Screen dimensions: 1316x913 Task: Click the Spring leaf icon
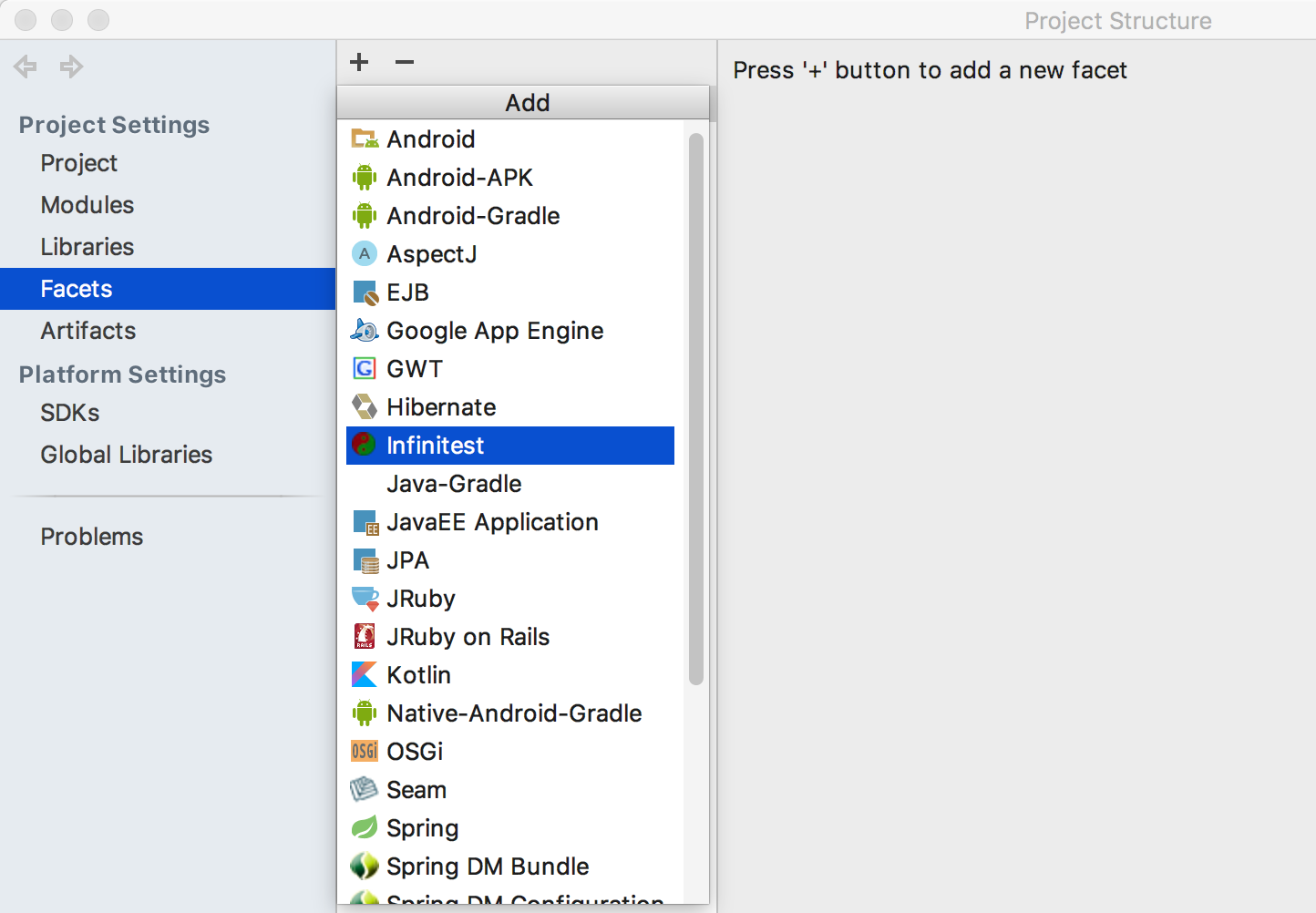point(365,827)
